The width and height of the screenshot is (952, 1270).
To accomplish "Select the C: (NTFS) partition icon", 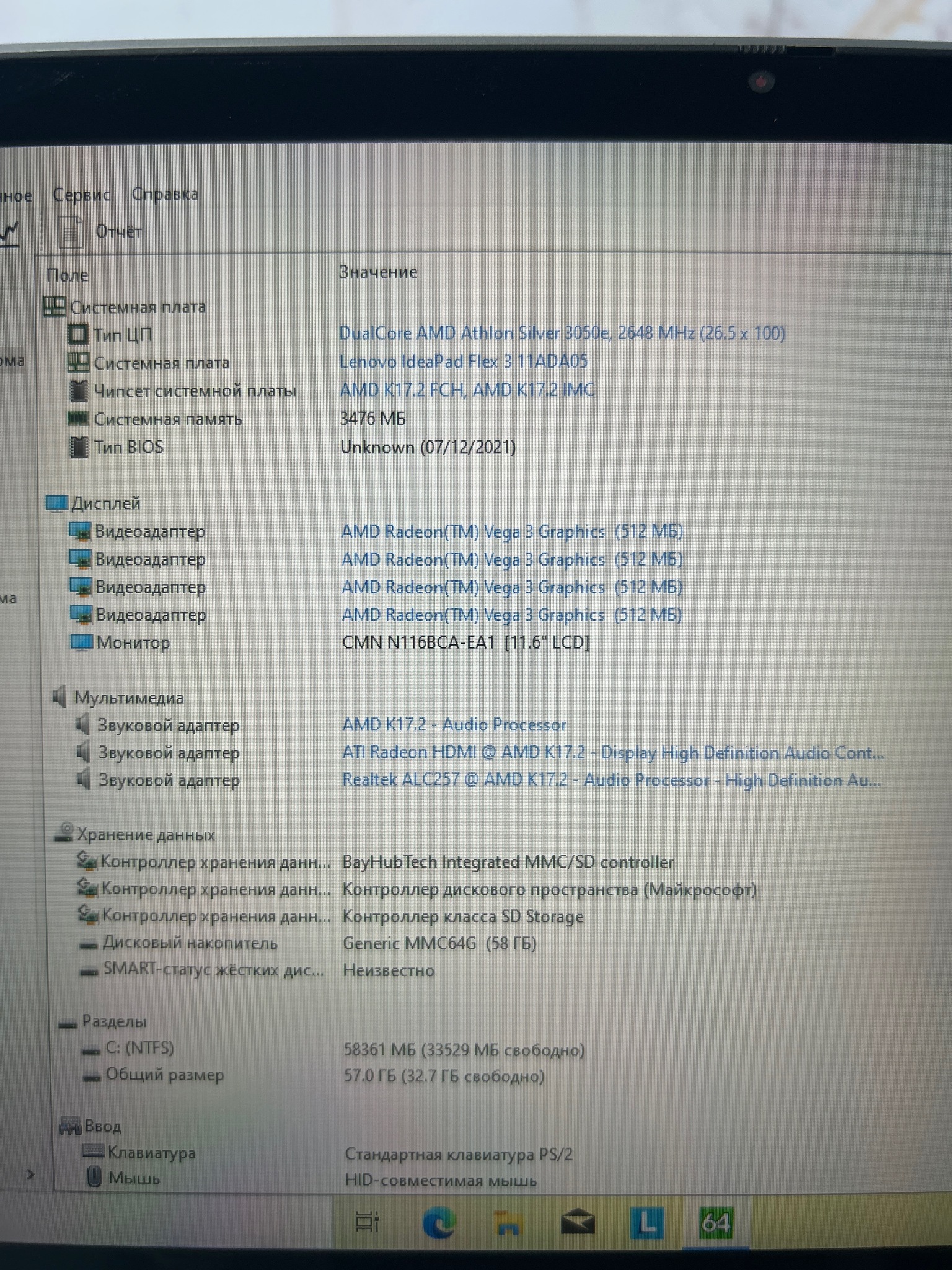I will (91, 1050).
